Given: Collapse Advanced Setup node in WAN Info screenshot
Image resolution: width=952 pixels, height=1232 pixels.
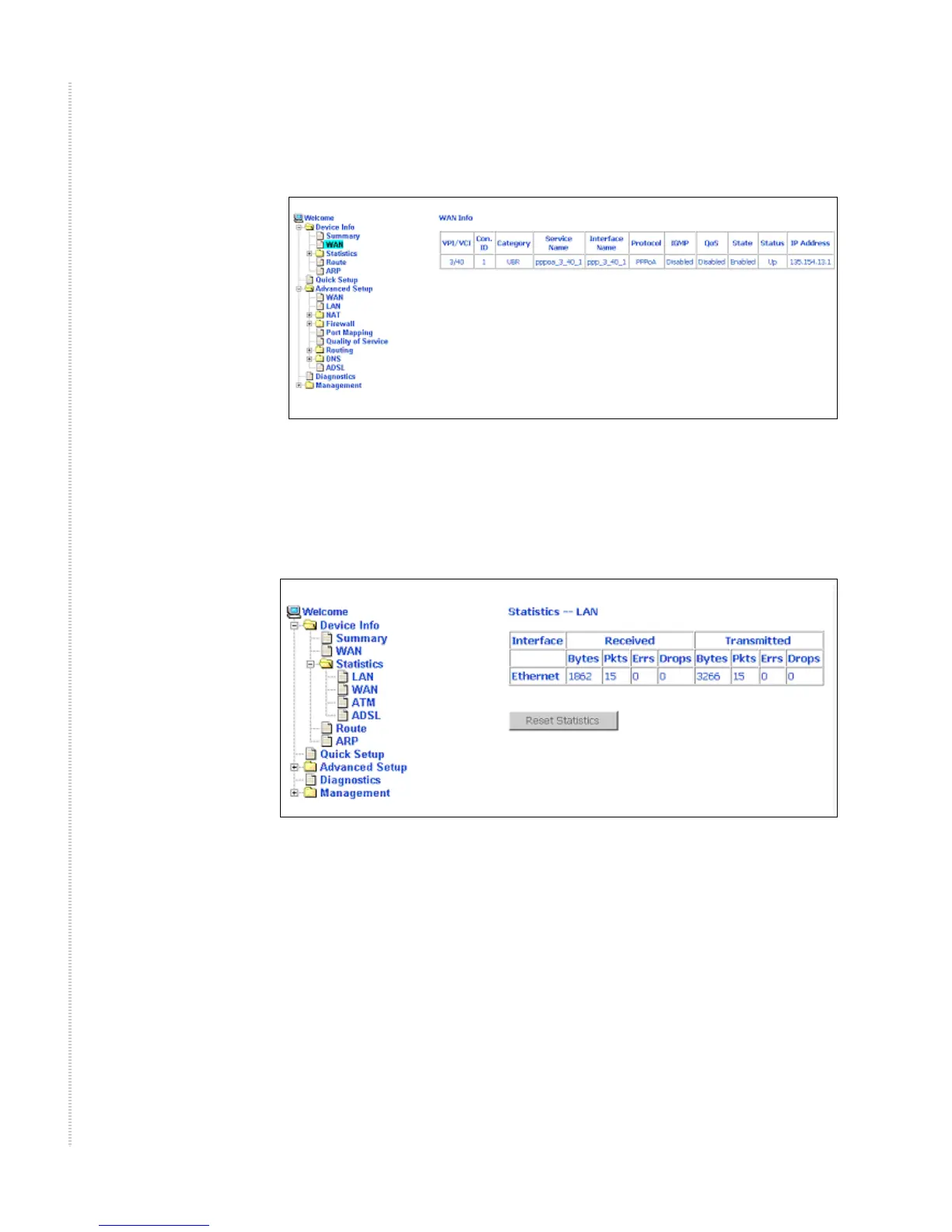Looking at the screenshot, I should coord(299,289).
